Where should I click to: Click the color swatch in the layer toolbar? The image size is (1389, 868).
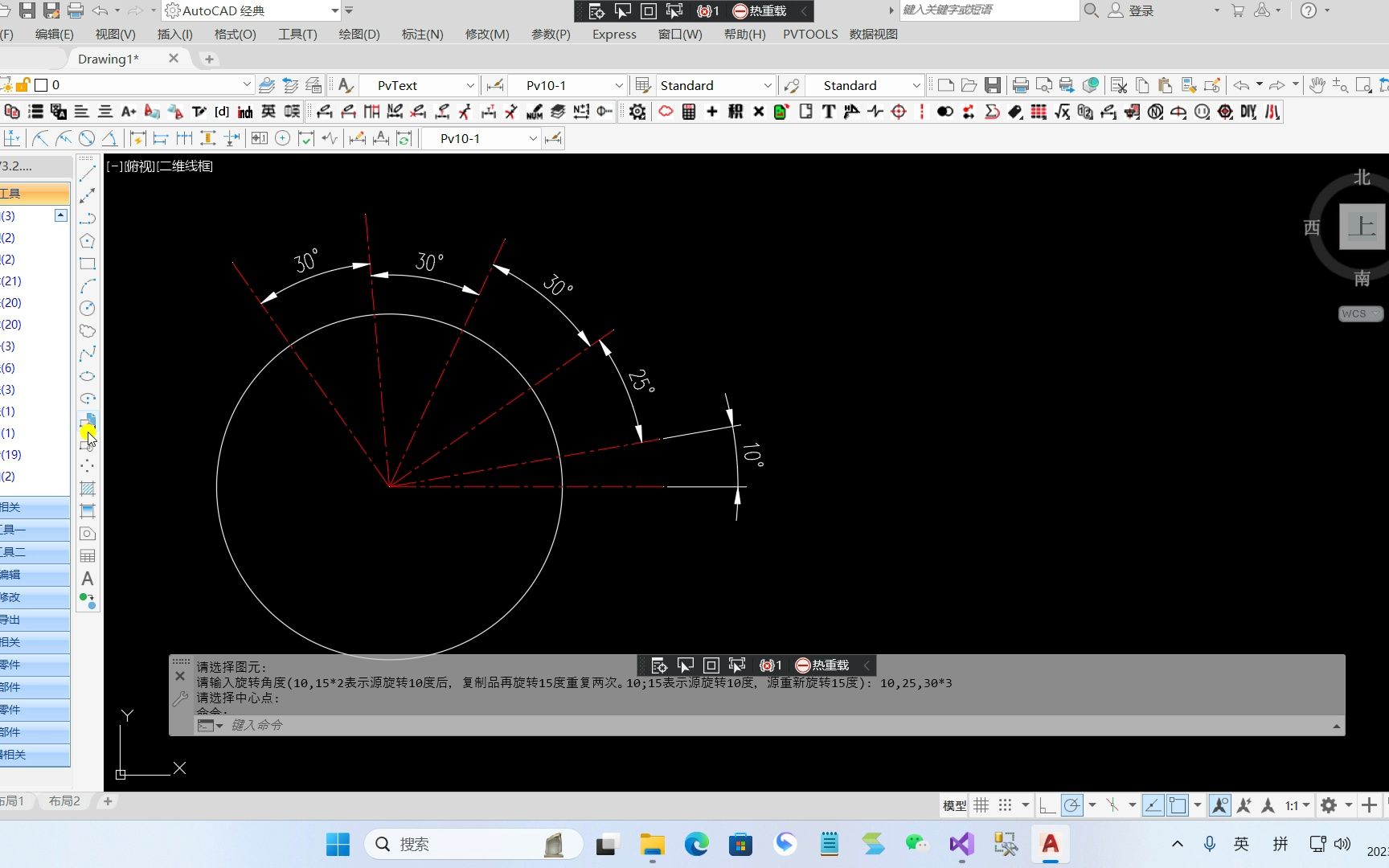pos(40,84)
